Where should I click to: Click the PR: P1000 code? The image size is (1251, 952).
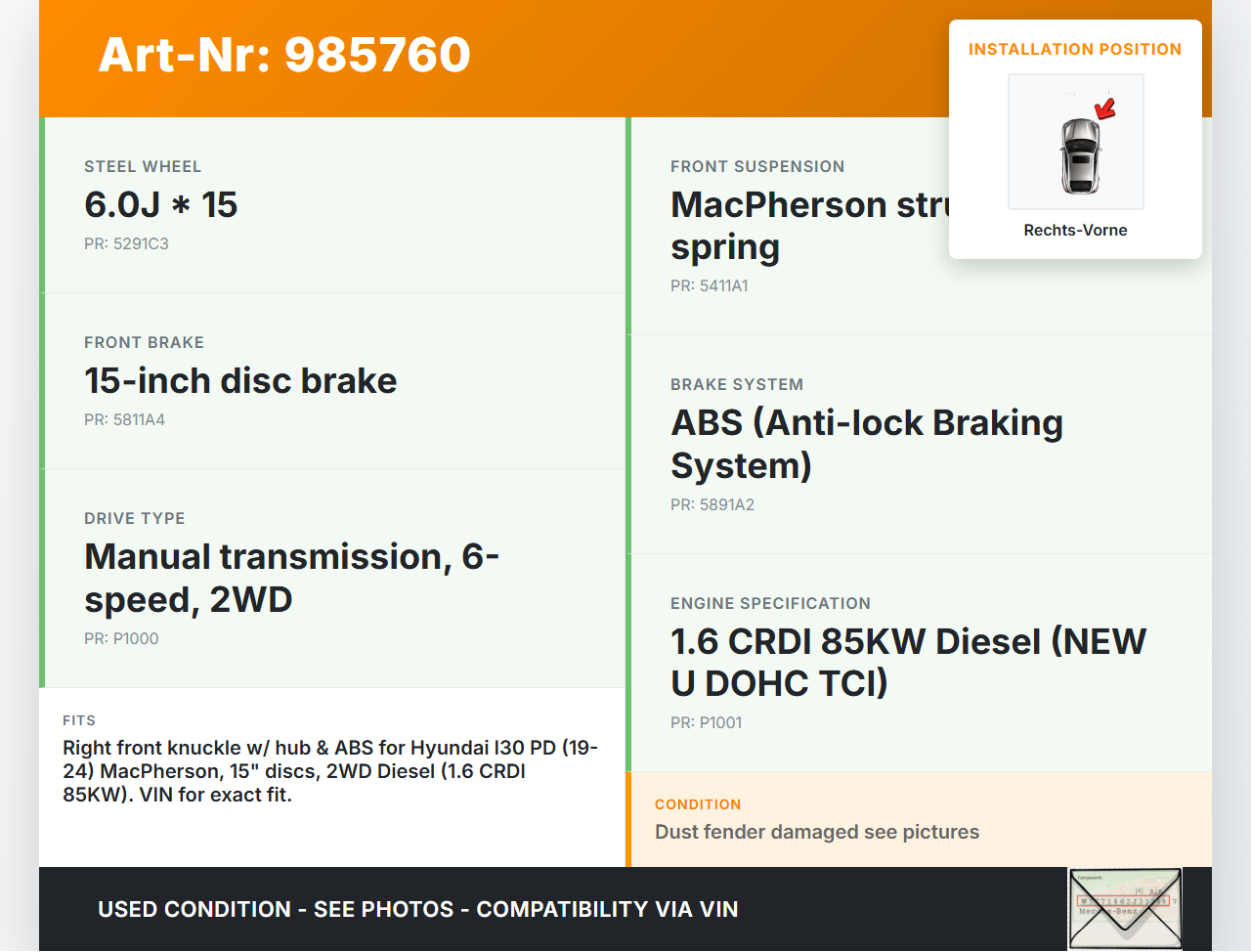121,639
